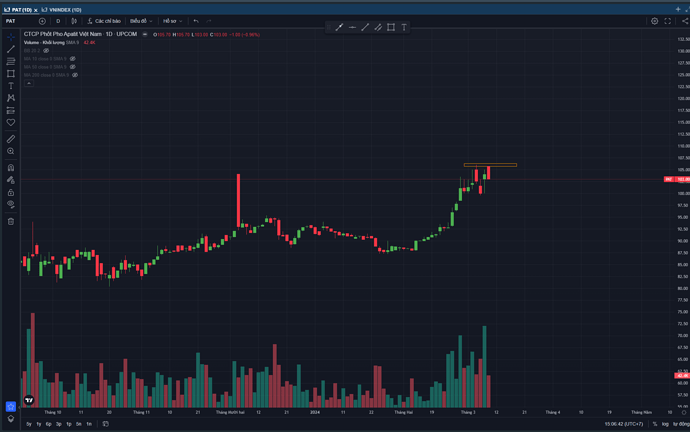
Task: Open the zoom-in magnifier tool
Action: point(11,151)
